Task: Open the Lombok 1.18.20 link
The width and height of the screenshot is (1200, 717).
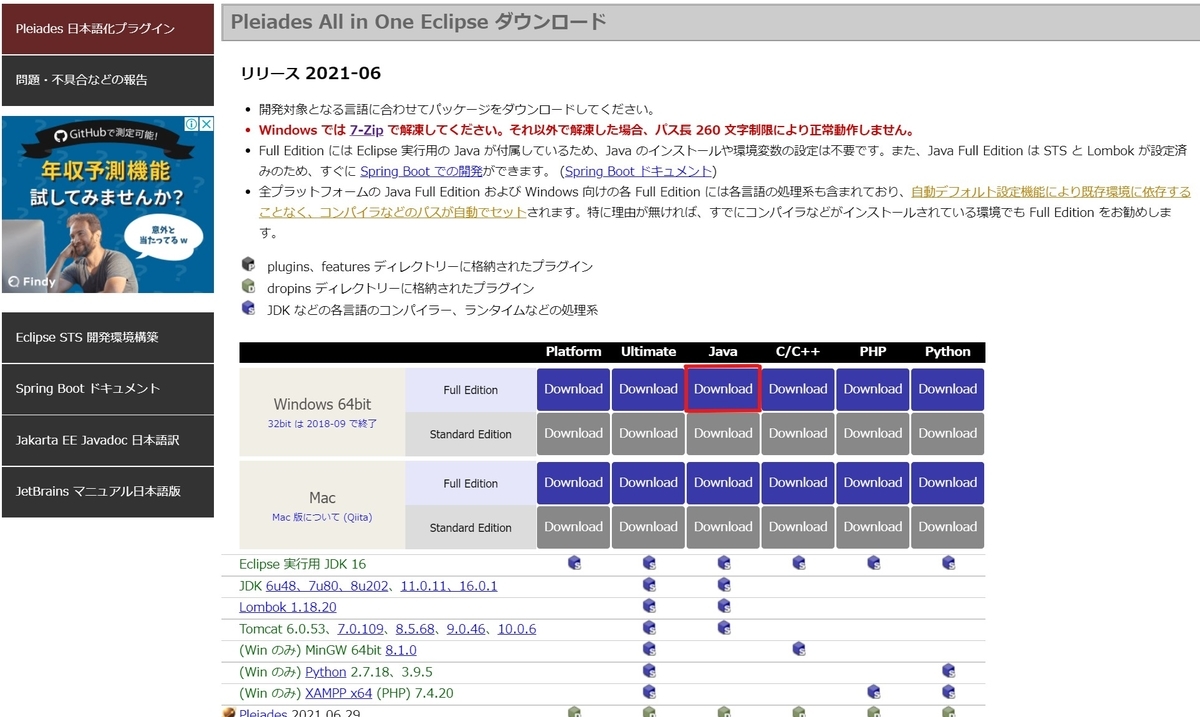Action: click(x=288, y=607)
